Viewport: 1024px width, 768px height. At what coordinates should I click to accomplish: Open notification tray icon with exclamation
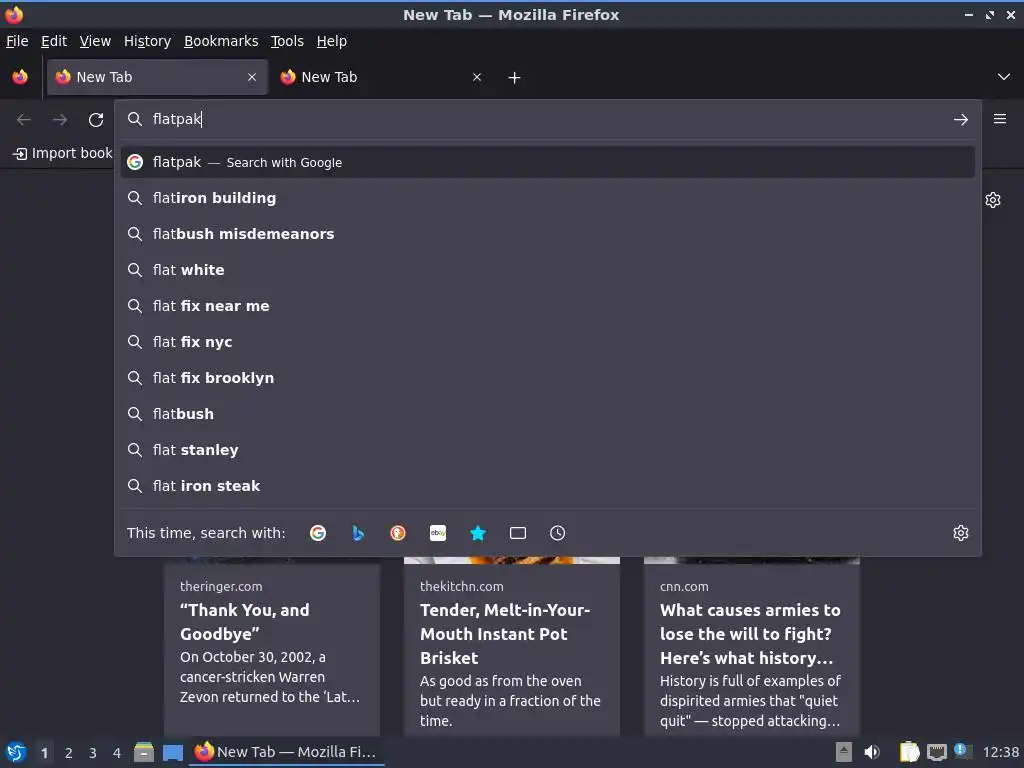pos(963,751)
